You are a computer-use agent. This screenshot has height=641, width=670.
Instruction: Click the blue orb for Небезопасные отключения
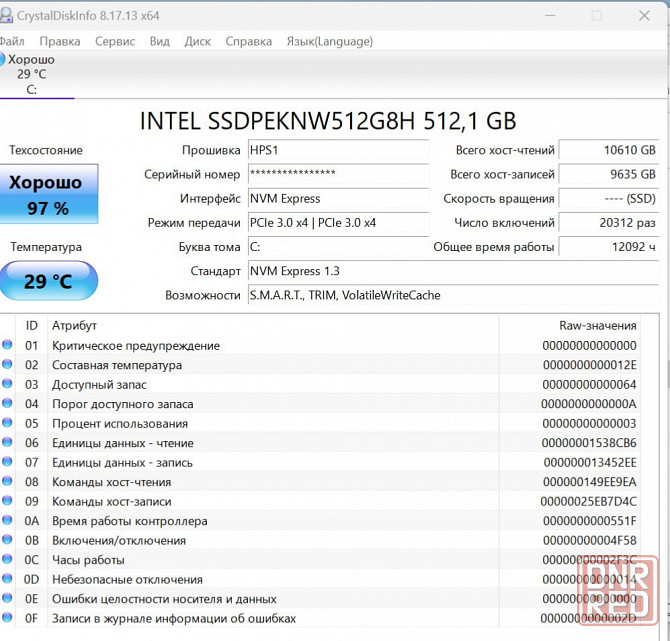8,579
